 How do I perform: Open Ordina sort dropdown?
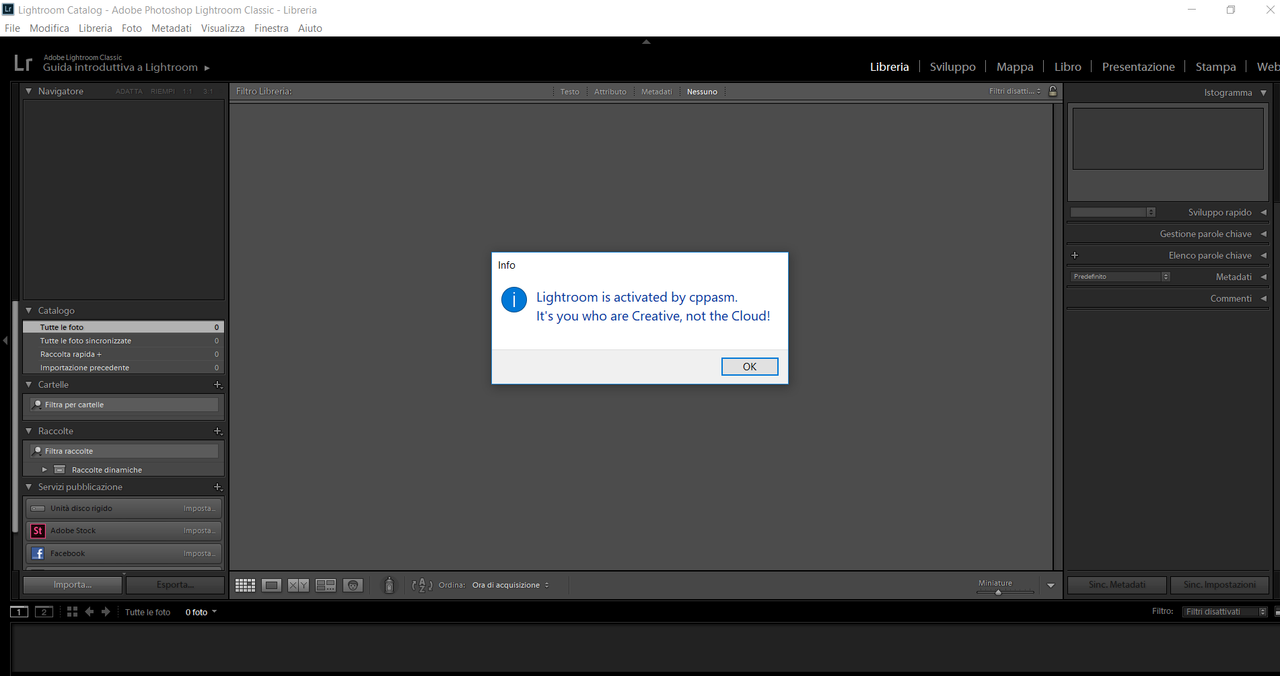pyautogui.click(x=510, y=585)
